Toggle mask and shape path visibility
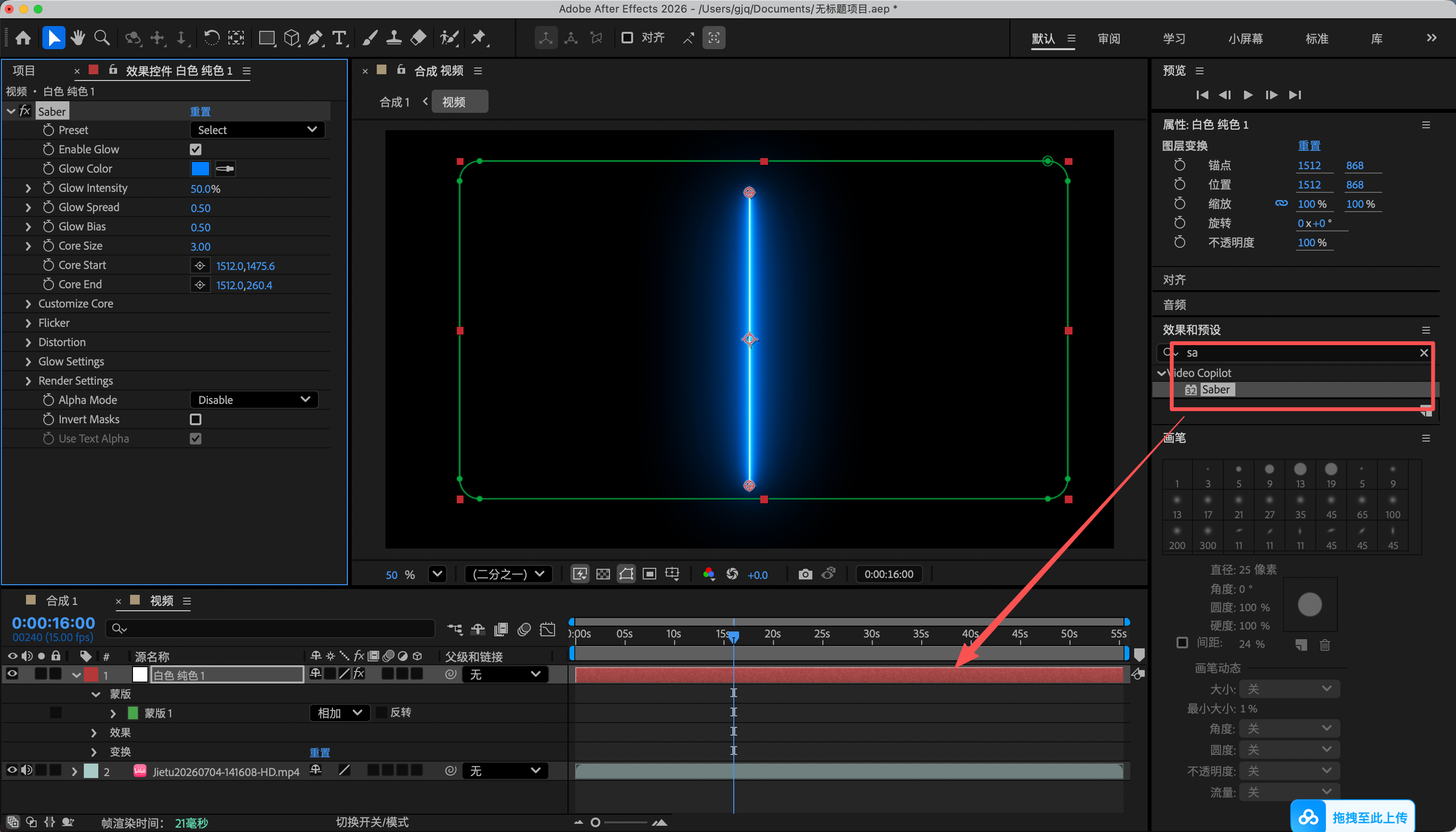This screenshot has width=1456, height=832. click(626, 574)
